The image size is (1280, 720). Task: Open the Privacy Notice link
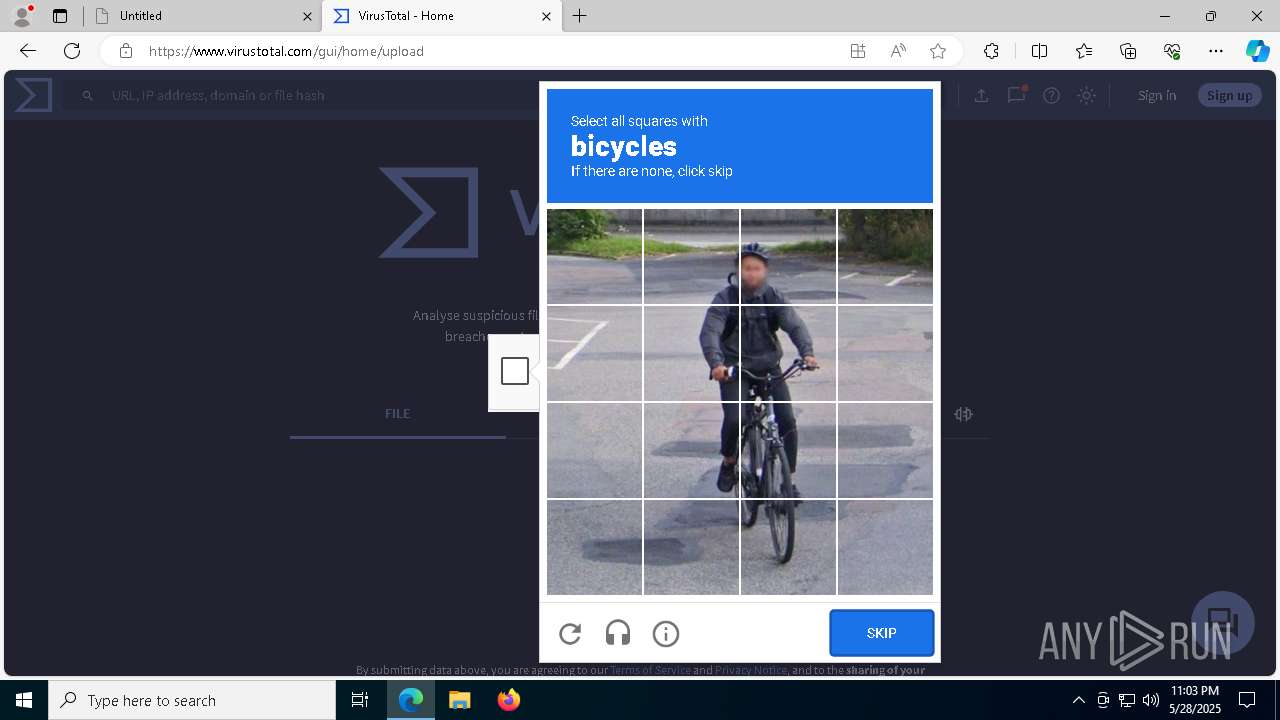coord(751,670)
